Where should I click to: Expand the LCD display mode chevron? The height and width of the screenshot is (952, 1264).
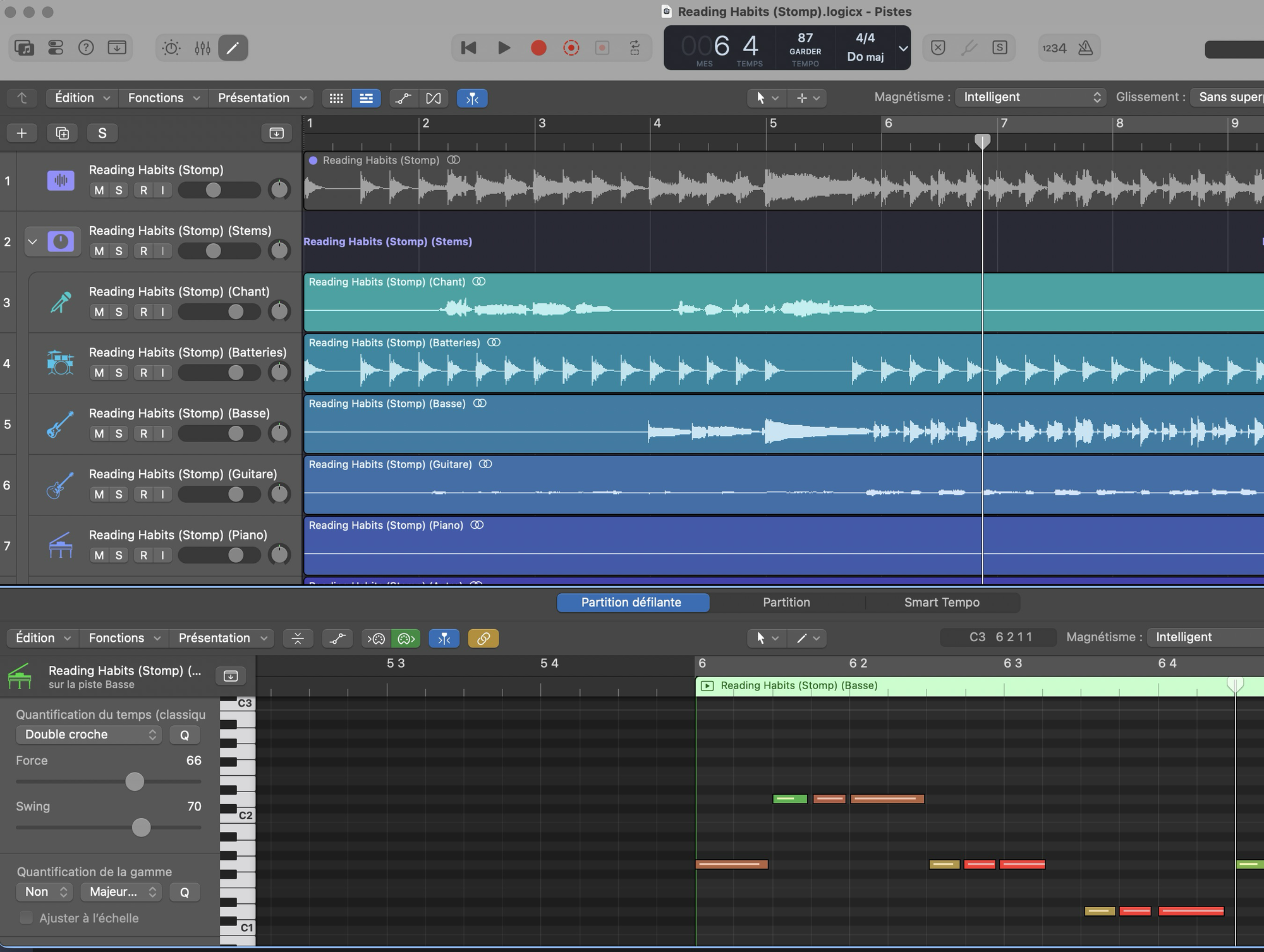coord(903,48)
